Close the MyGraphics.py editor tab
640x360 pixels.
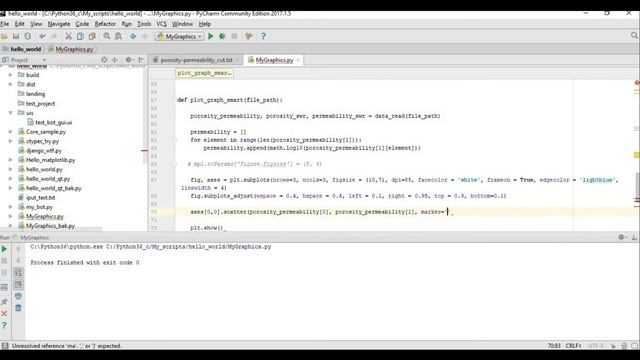[298, 60]
